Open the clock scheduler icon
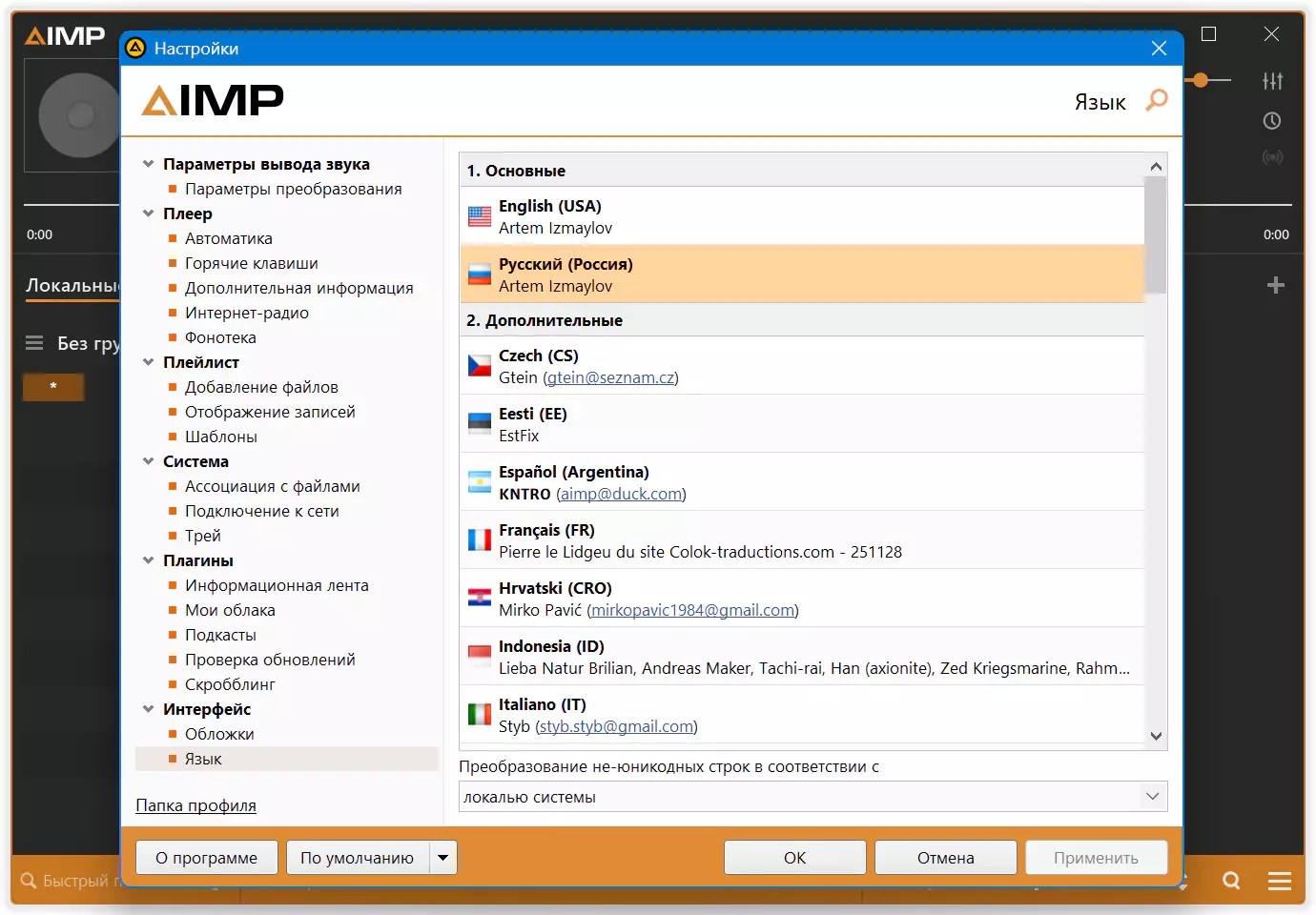1316x915 pixels. [x=1272, y=121]
